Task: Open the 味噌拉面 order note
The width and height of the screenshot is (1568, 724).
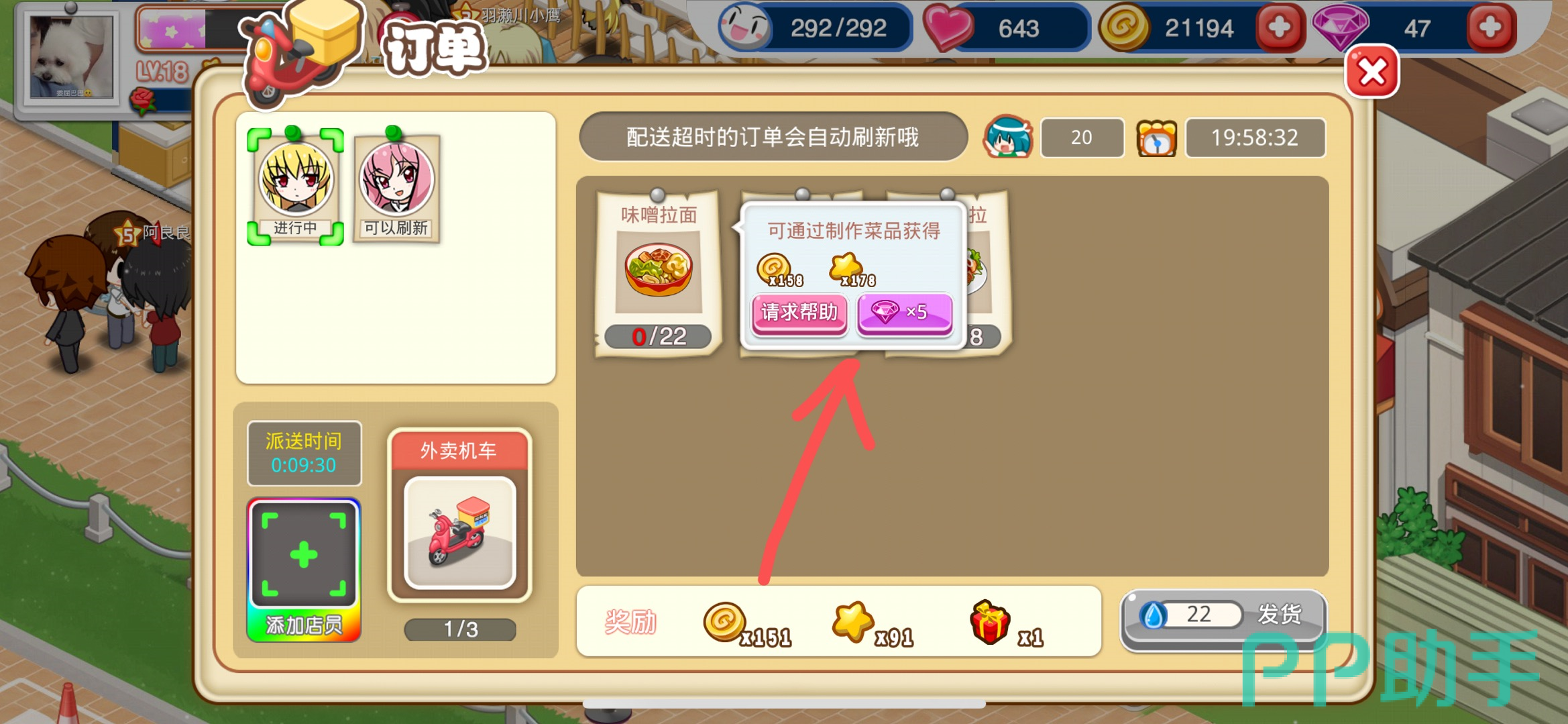Action: click(x=659, y=272)
